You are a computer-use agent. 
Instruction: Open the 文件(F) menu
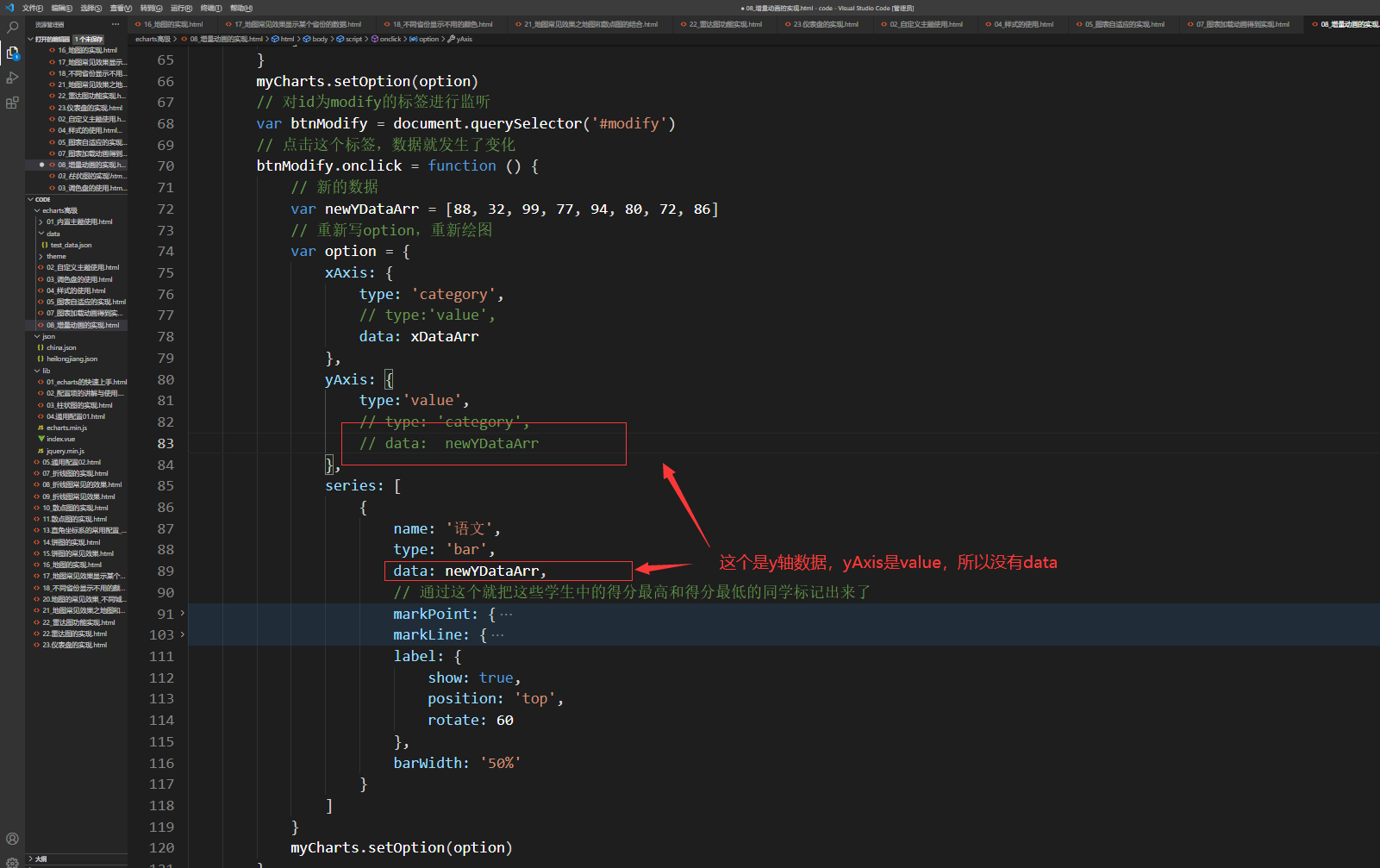[33, 8]
